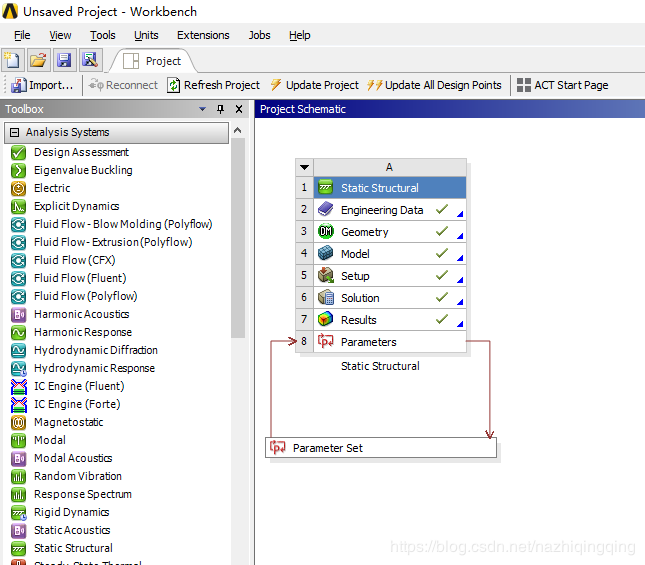
Task: Open the Extensions menu
Action: [203, 35]
